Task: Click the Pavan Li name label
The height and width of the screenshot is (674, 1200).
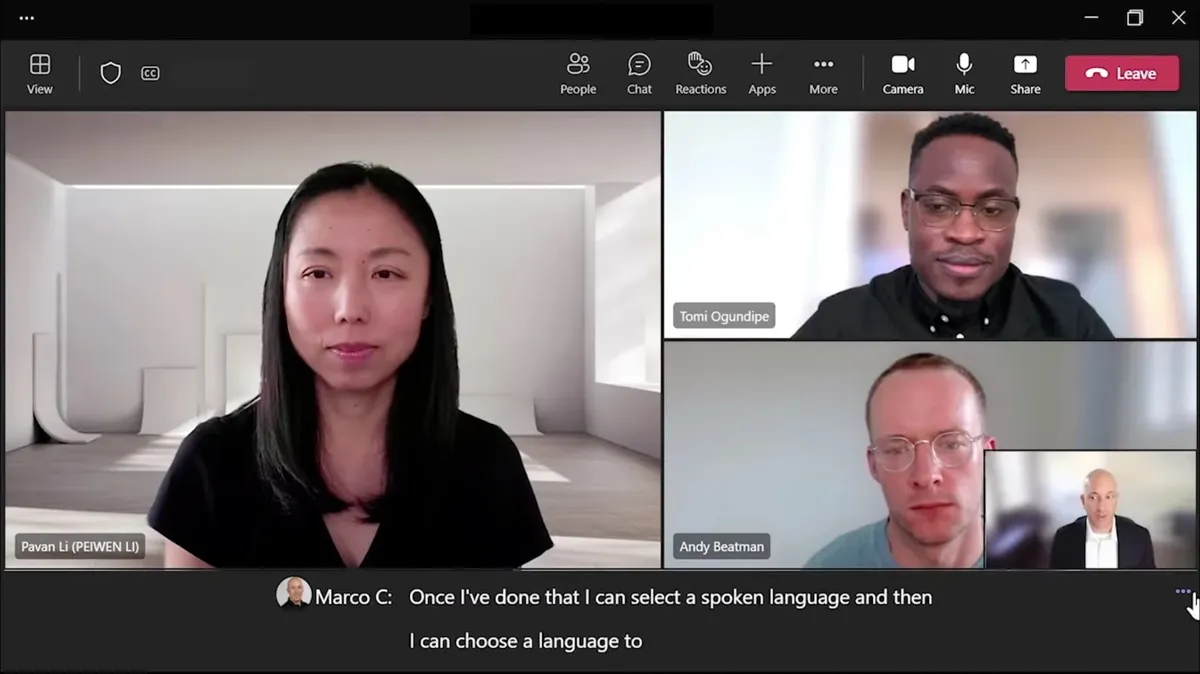Action: 80,547
